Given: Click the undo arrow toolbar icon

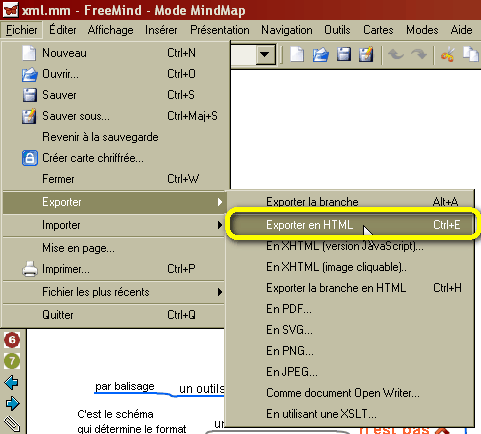Looking at the screenshot, I should (396, 54).
